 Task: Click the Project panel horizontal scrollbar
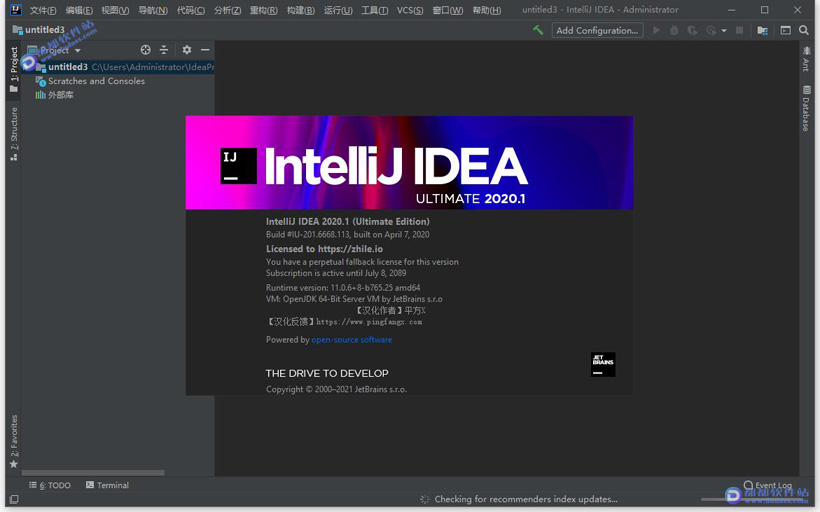(x=93, y=473)
